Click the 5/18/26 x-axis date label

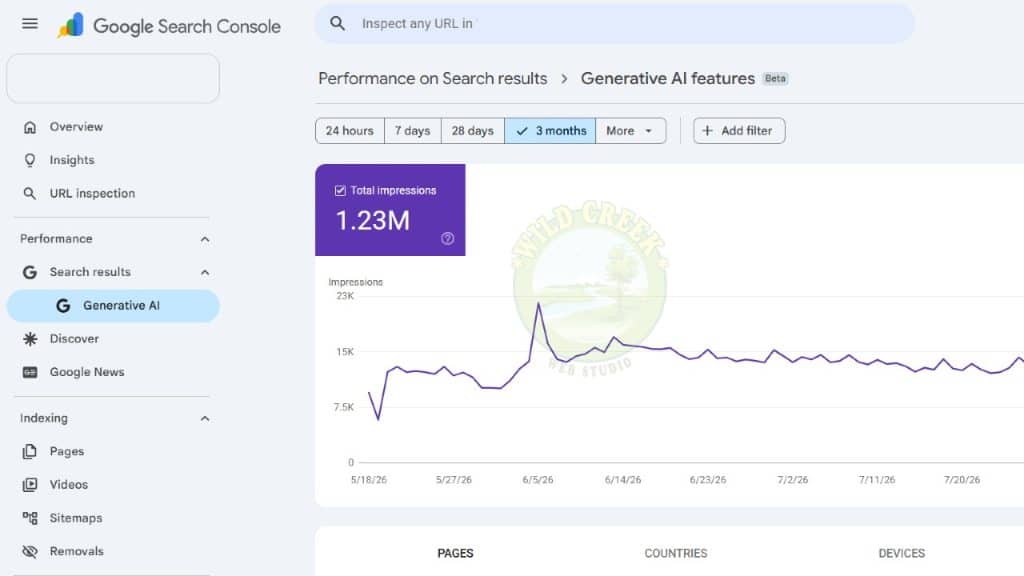coord(369,480)
